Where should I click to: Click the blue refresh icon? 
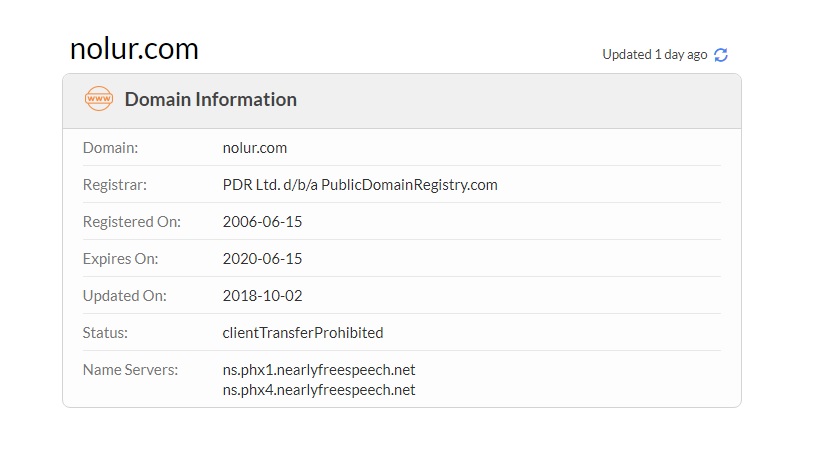721,55
